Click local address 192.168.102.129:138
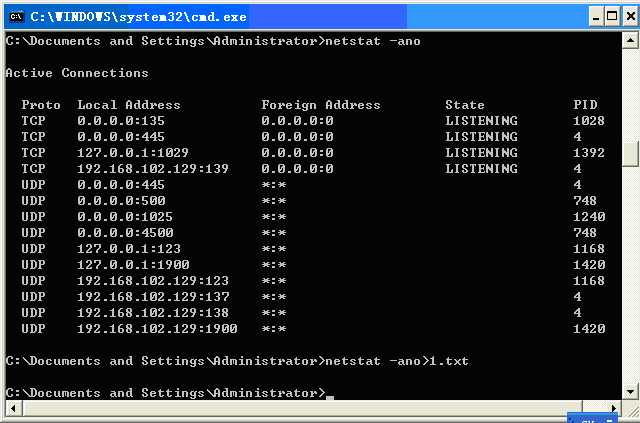Image resolution: width=640 pixels, height=423 pixels. (153, 313)
